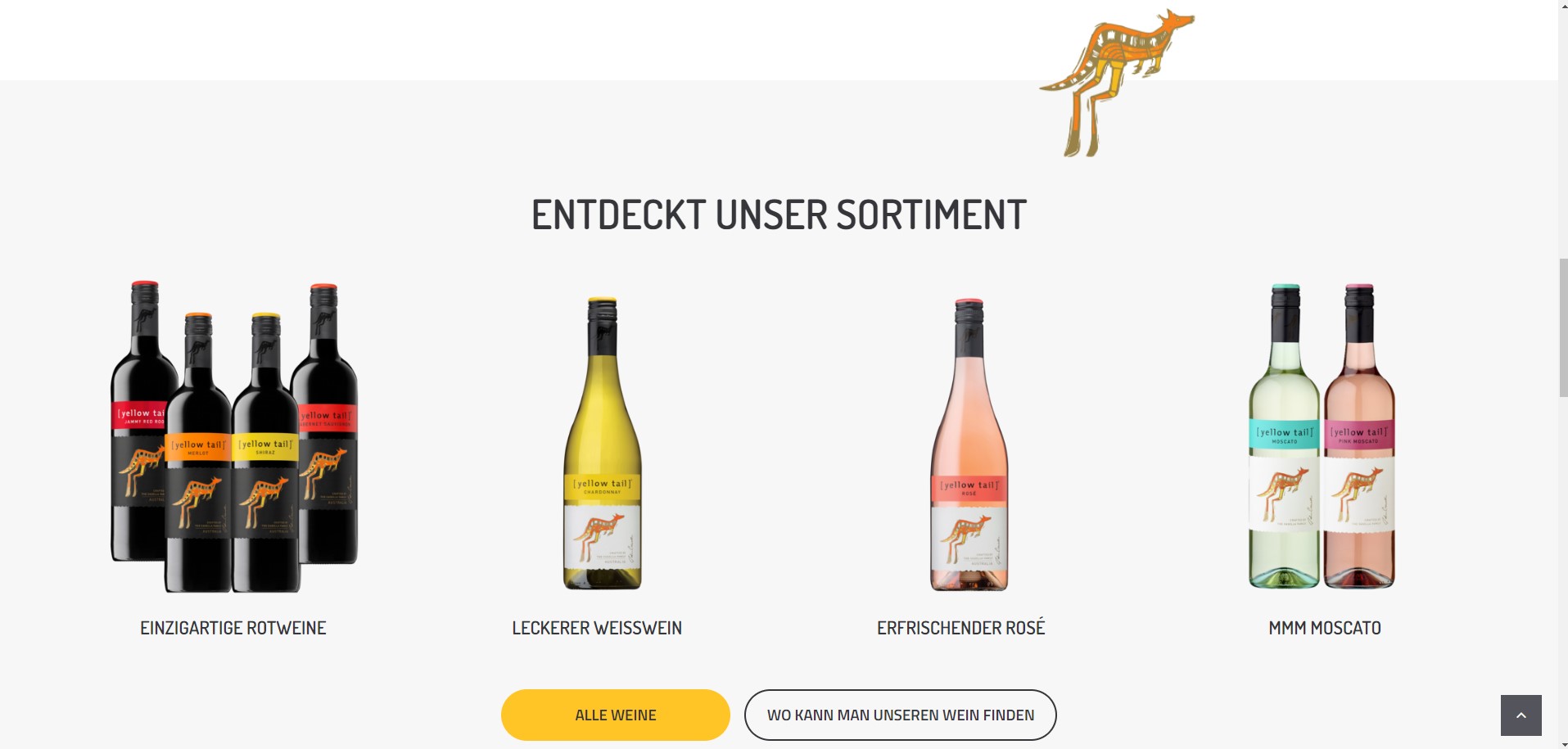Open Erfrischender Rosé category link
The image size is (1568, 749).
(961, 627)
